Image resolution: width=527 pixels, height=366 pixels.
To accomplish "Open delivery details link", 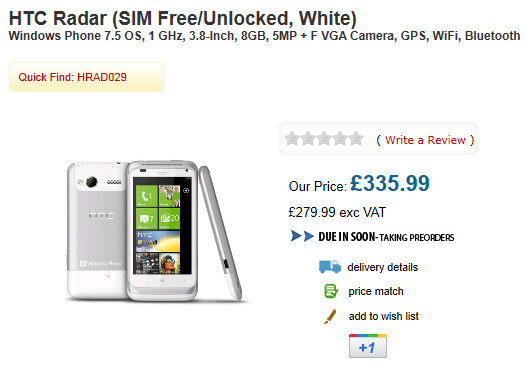I will (382, 267).
